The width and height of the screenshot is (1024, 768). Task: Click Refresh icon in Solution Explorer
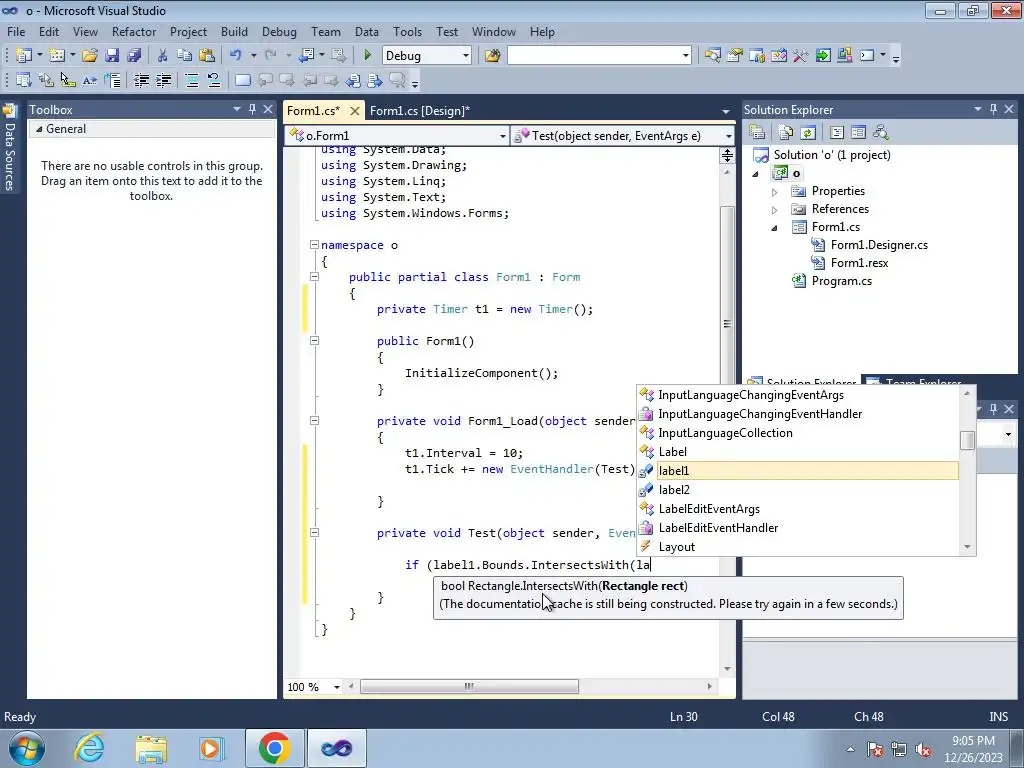tap(808, 133)
